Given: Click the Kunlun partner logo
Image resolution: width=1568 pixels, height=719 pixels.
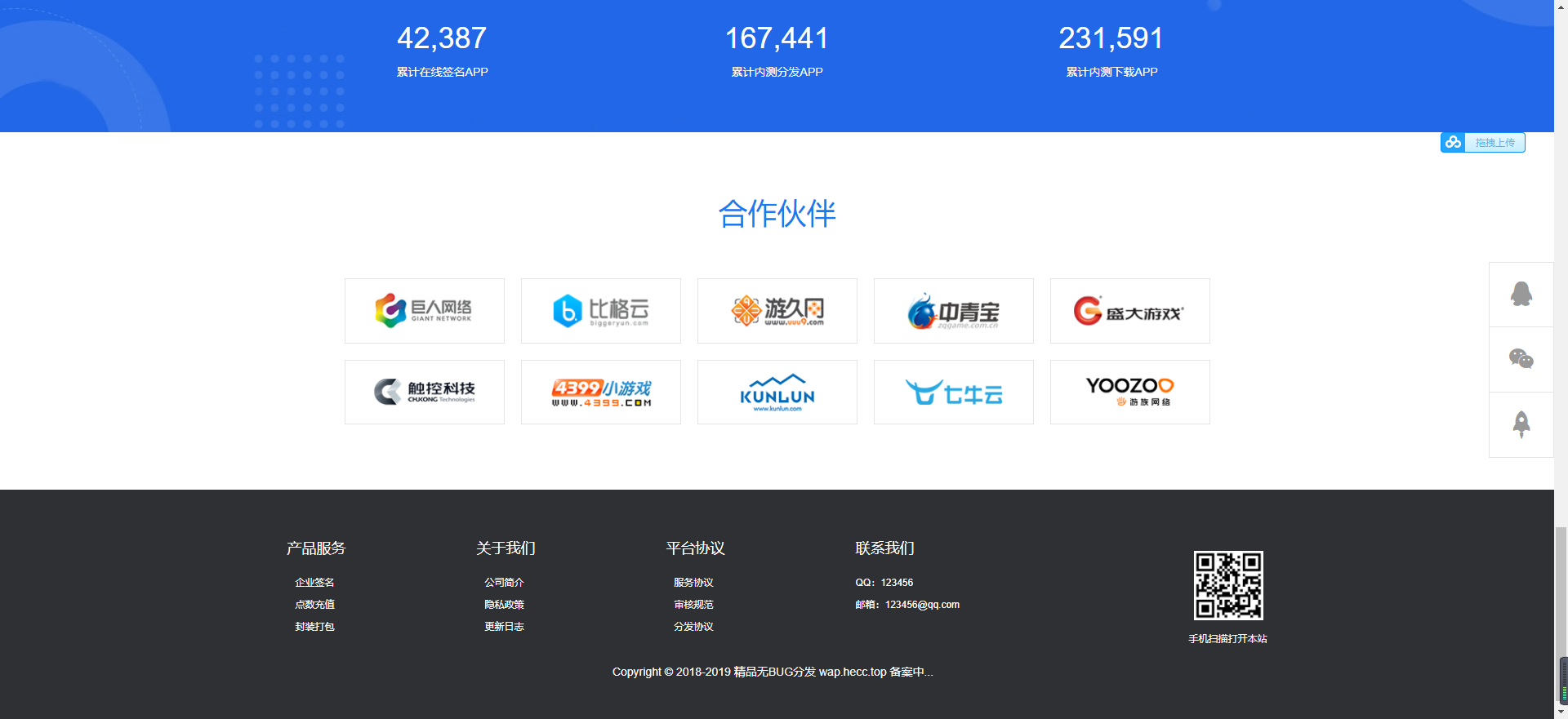Looking at the screenshot, I should pos(777,392).
